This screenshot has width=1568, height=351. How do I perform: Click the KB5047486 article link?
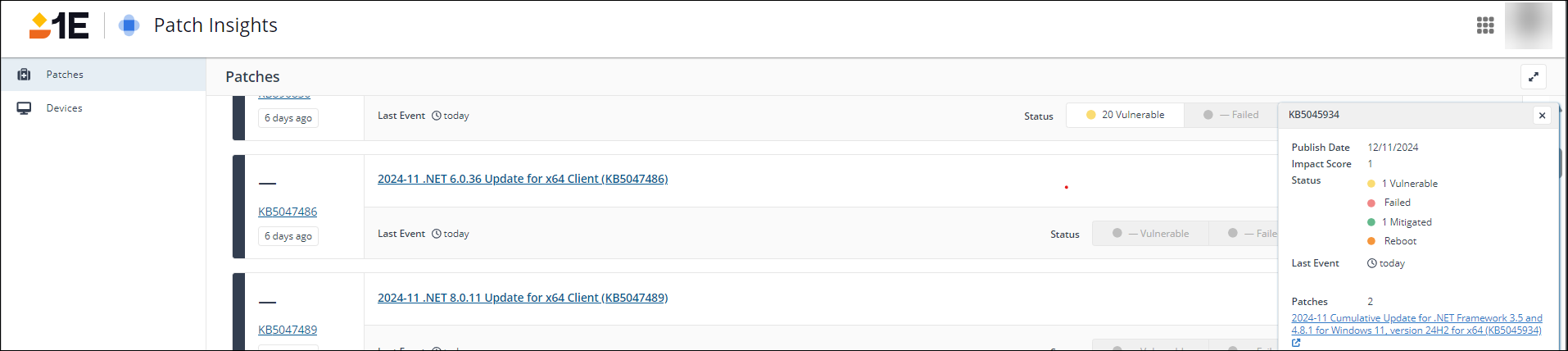pyautogui.click(x=288, y=212)
